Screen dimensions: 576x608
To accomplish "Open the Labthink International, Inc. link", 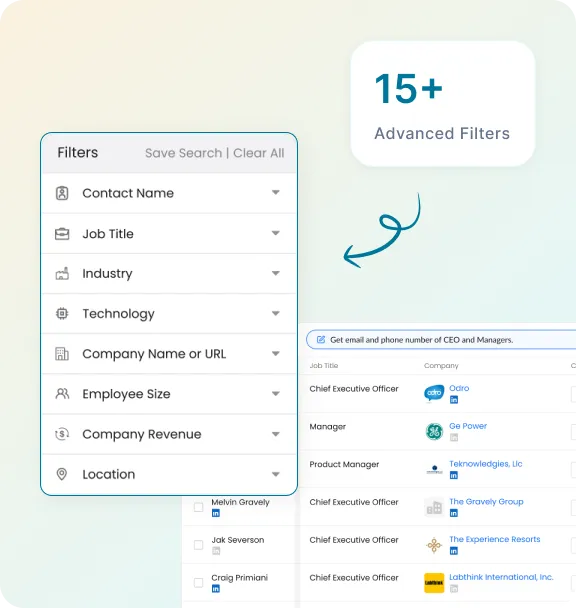I will 501,577.
